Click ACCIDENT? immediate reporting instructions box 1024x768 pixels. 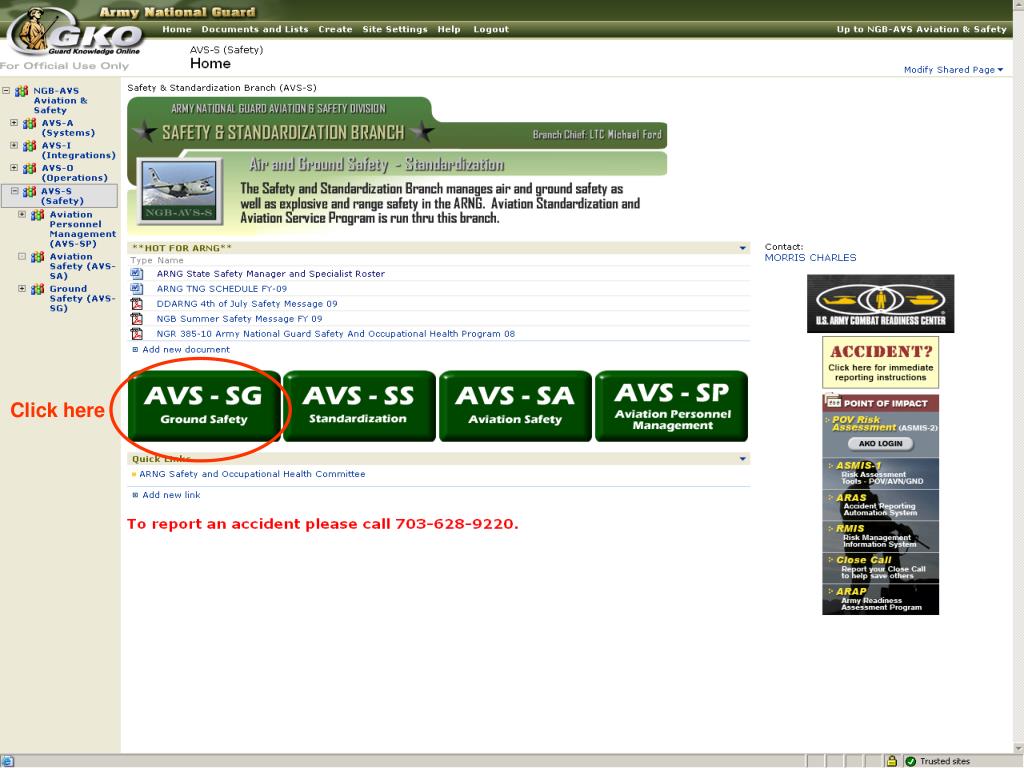point(880,362)
